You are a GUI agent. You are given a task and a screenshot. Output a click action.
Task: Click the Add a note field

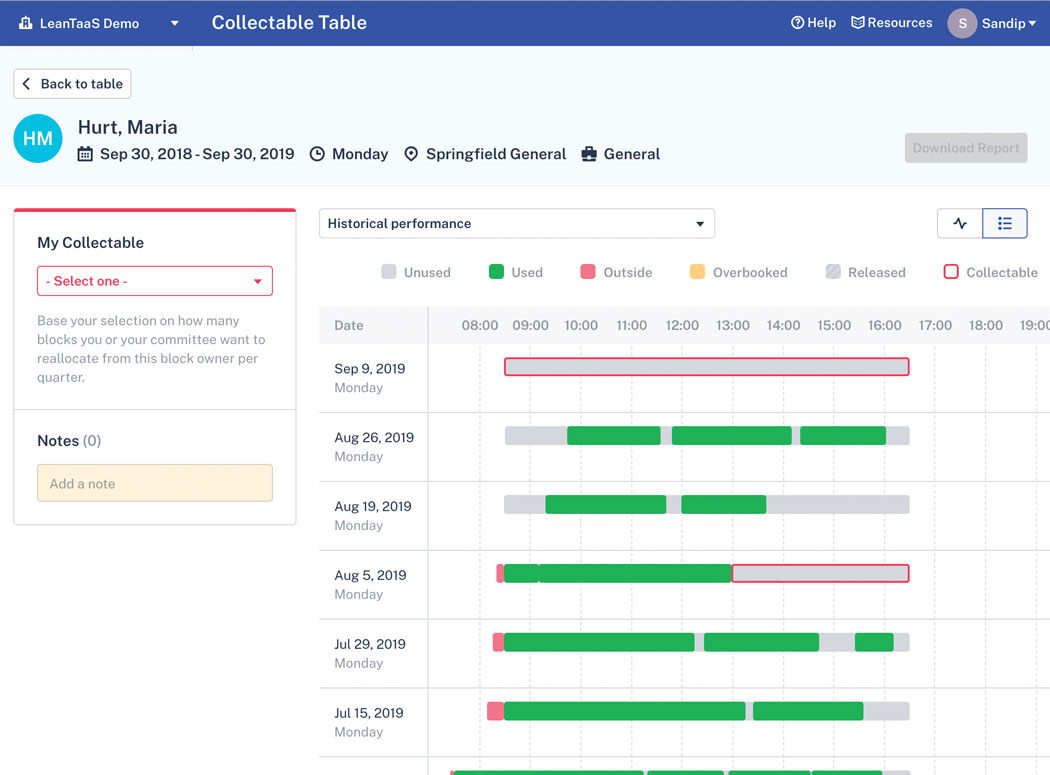click(155, 483)
